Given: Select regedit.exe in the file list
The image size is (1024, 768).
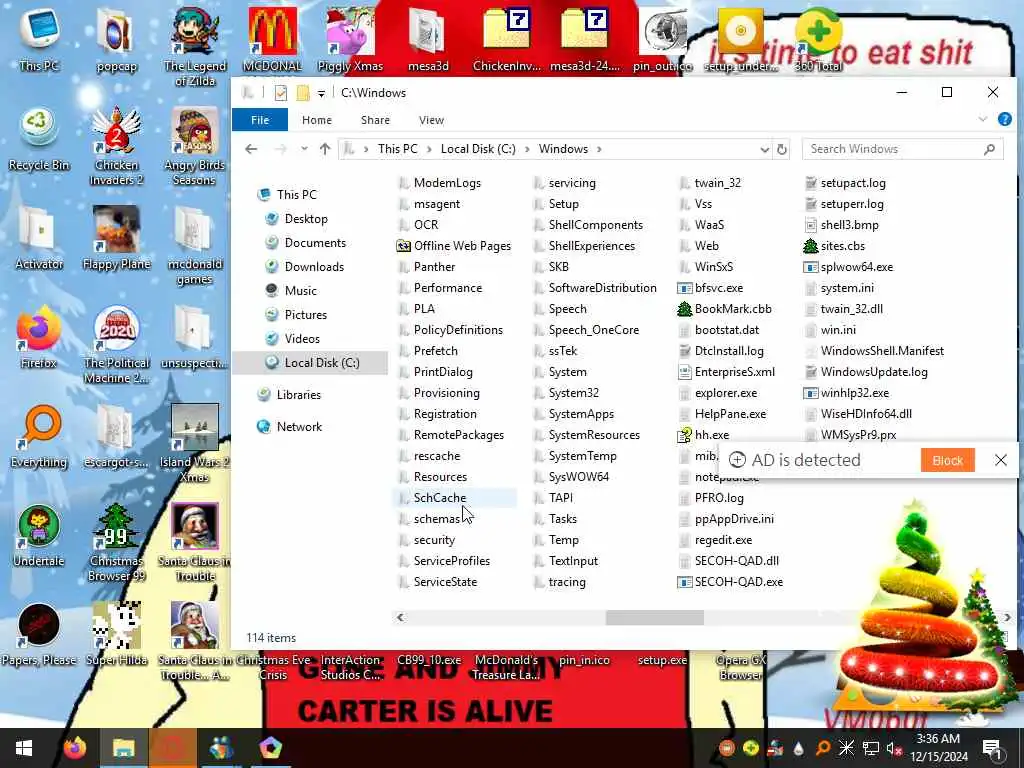Looking at the screenshot, I should [723, 539].
